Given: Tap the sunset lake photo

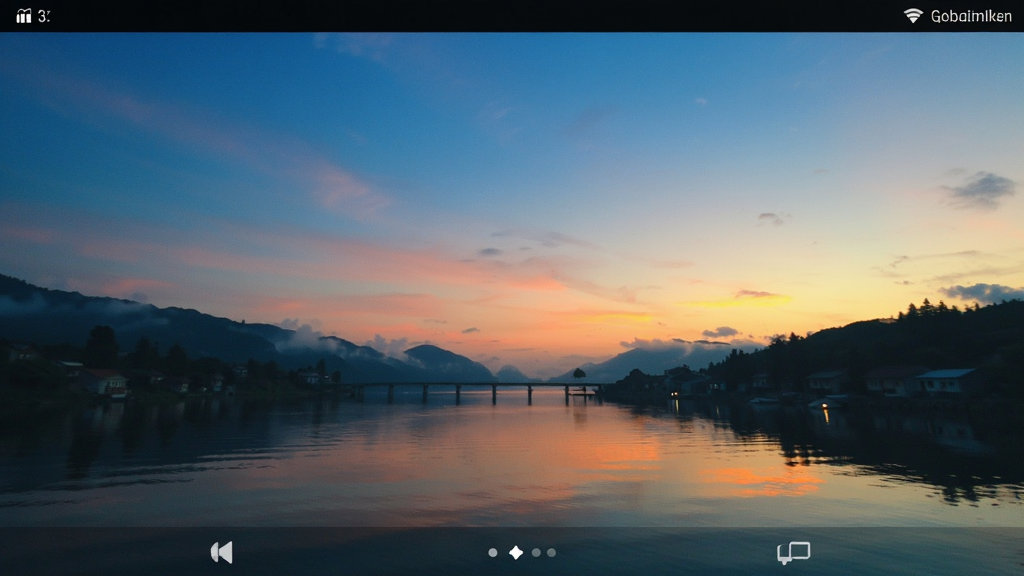Looking at the screenshot, I should pos(512,280).
